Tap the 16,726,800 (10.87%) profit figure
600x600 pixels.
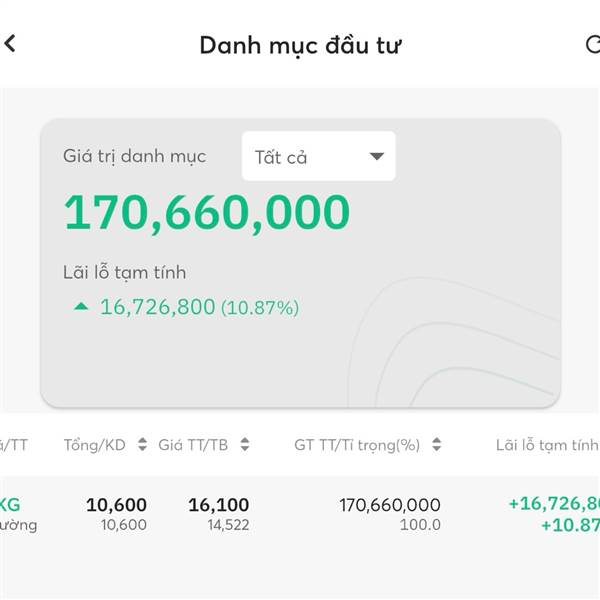point(199,307)
